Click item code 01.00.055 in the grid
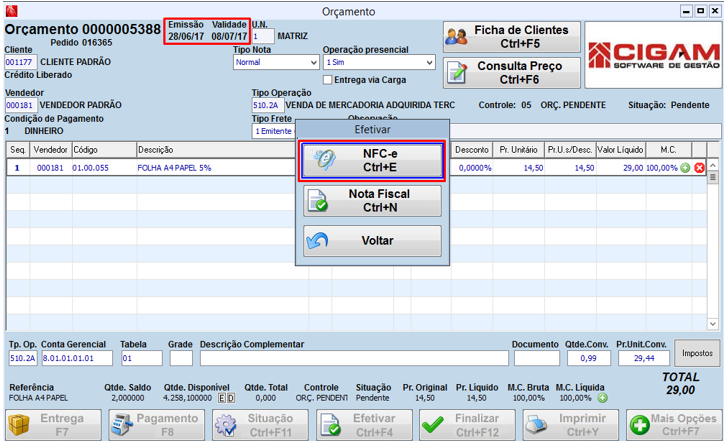This screenshot has height=441, width=725. (90, 168)
